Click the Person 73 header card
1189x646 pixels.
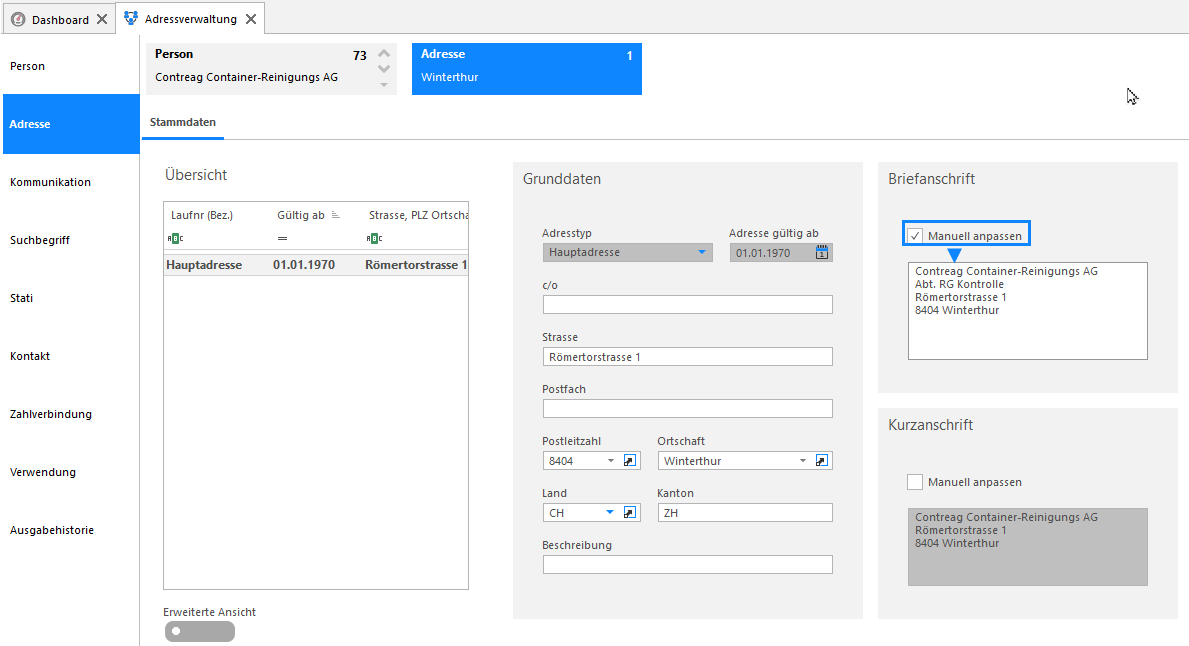tap(271, 68)
